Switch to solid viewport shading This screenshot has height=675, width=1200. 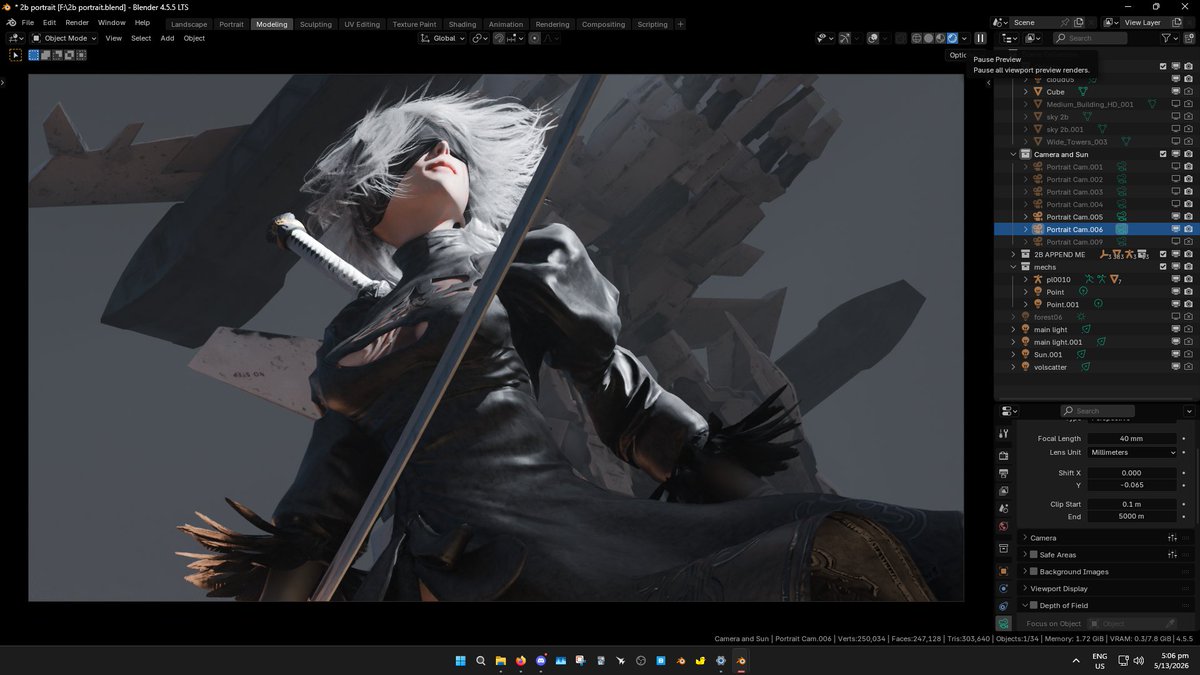928,38
